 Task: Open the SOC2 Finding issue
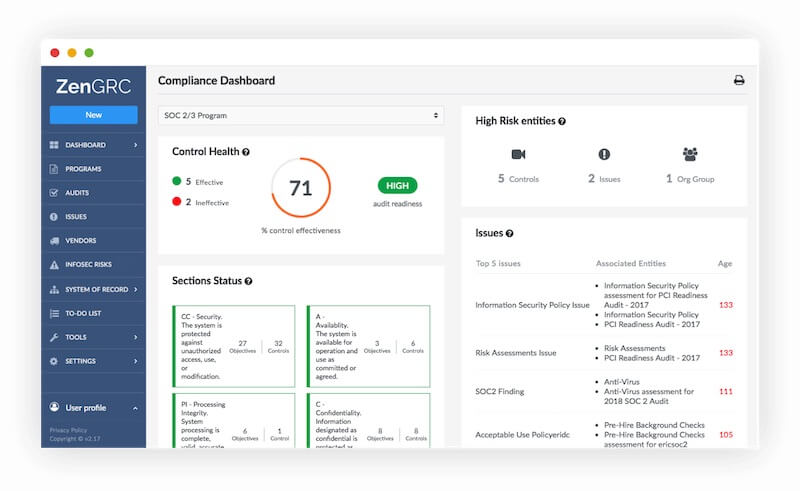[x=499, y=391]
